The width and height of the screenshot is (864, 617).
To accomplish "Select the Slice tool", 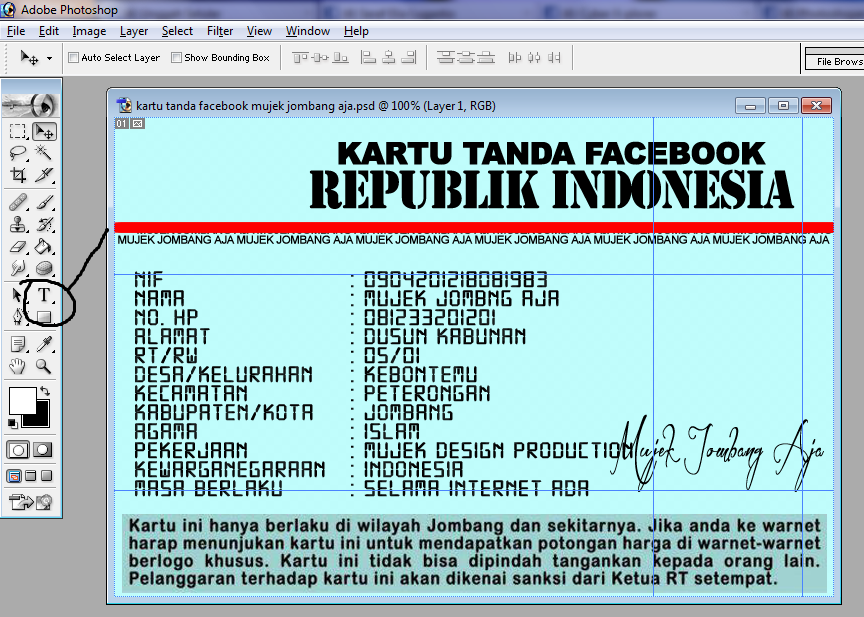I will click(x=44, y=175).
